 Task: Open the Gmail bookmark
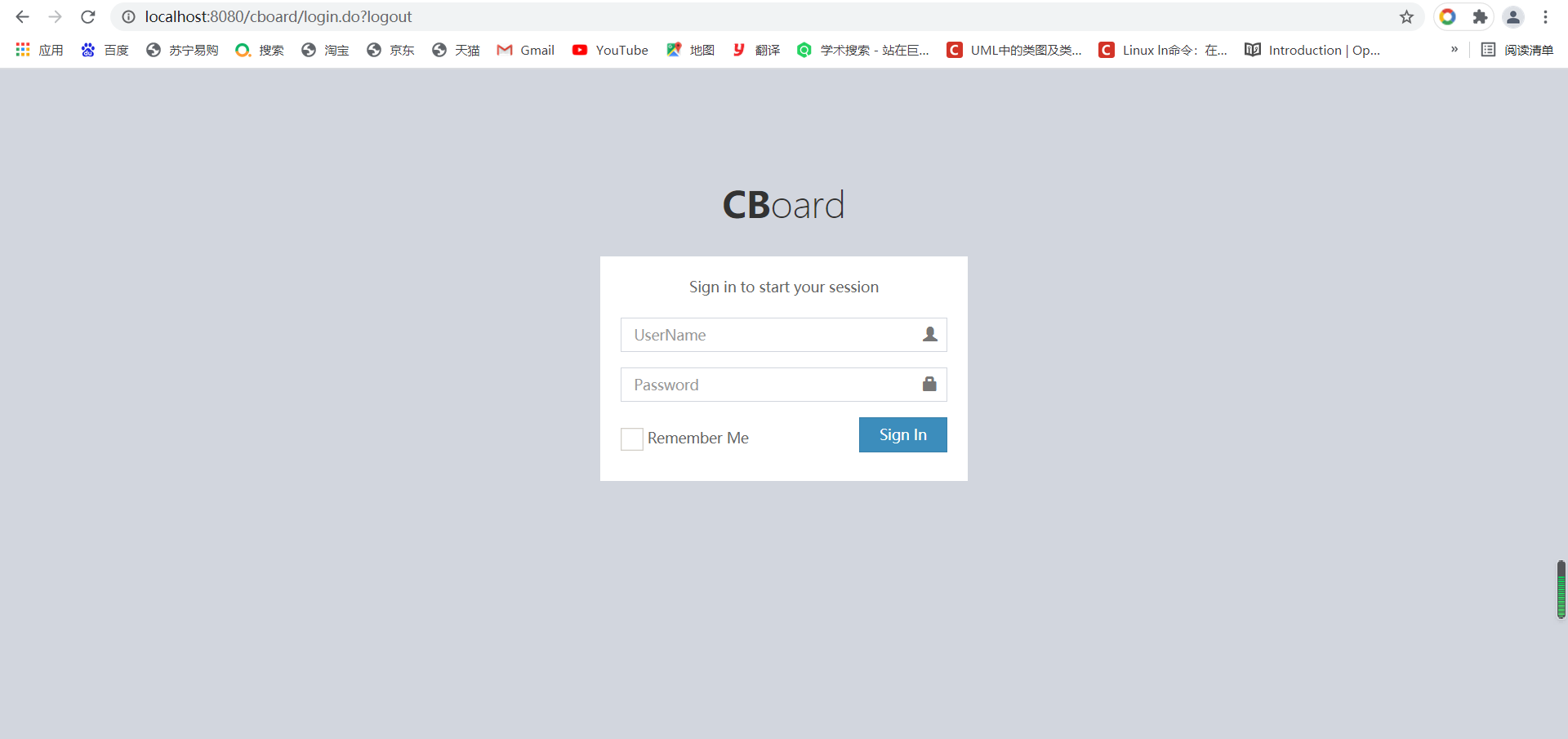(526, 50)
